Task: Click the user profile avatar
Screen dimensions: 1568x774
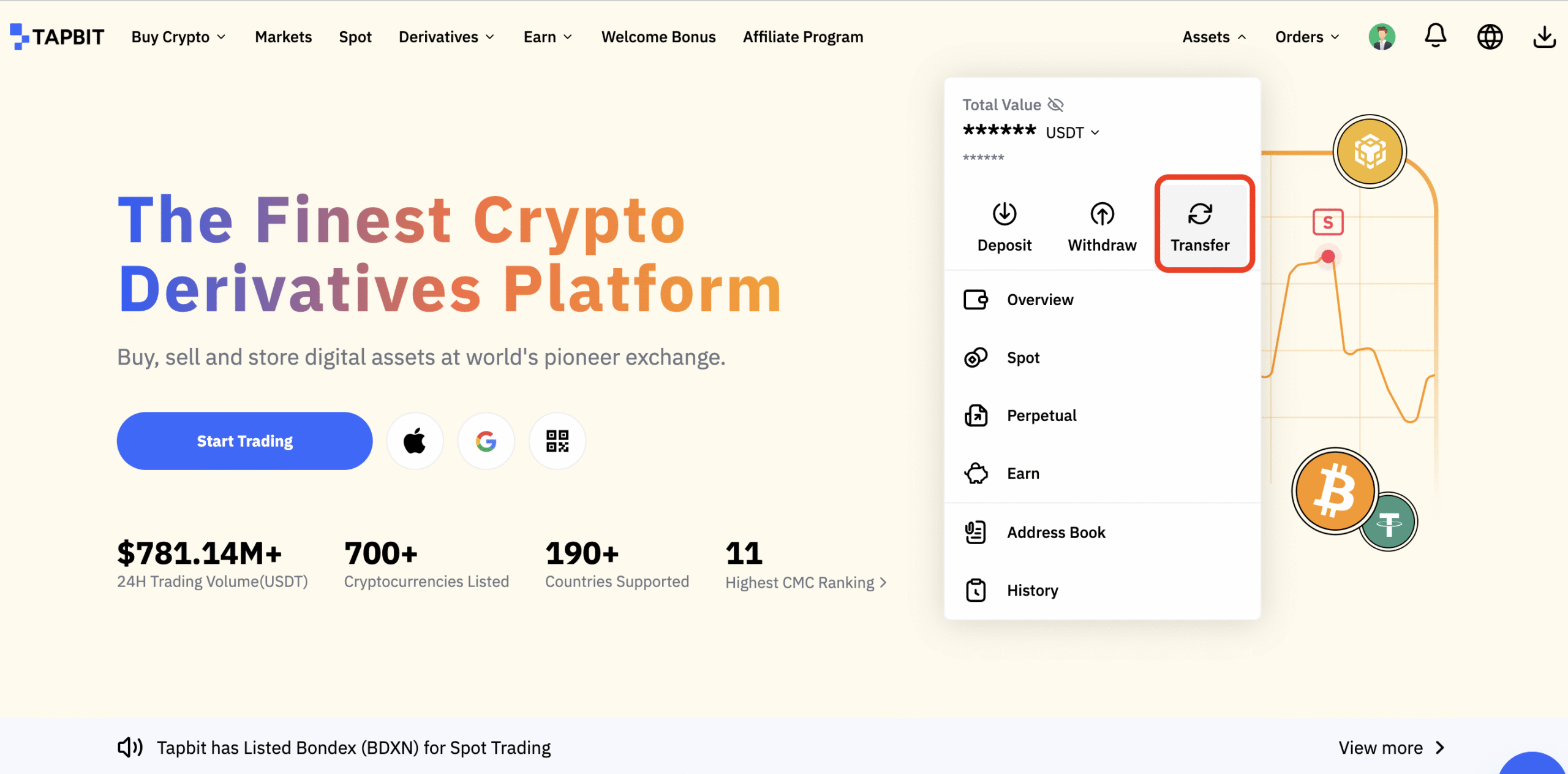Action: point(1382,37)
